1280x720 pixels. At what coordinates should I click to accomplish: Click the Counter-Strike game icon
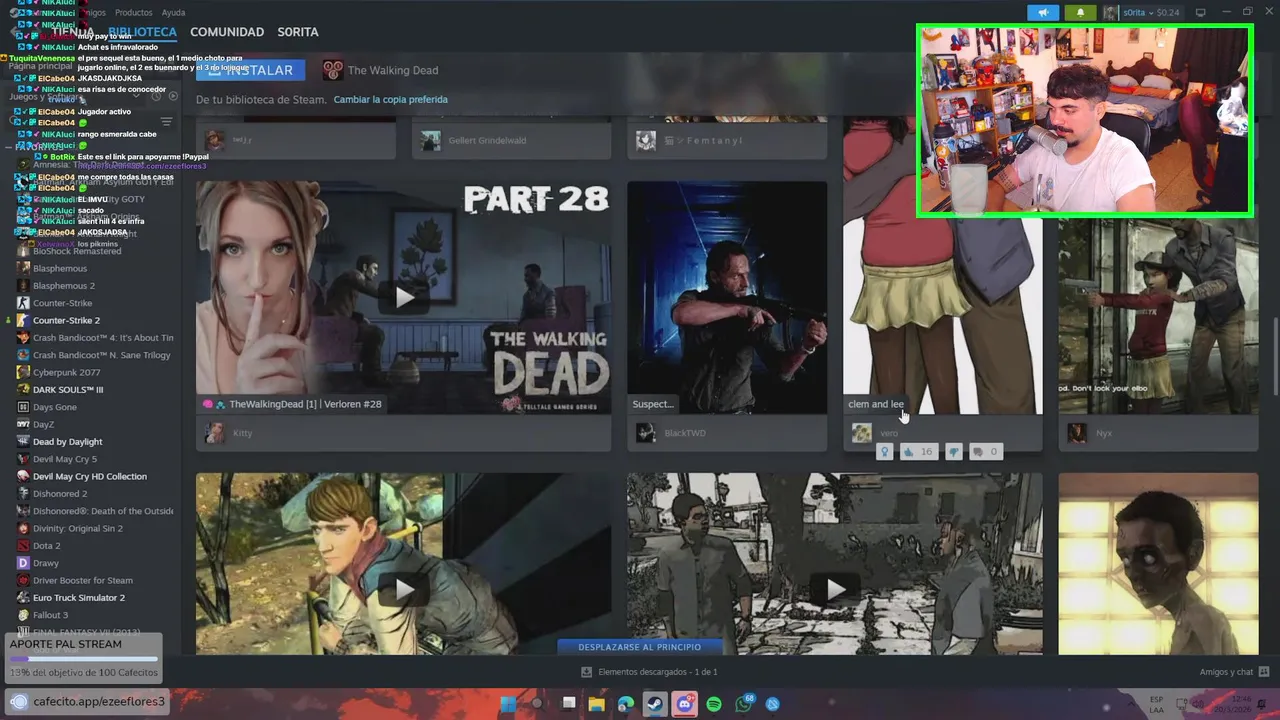(x=23, y=303)
